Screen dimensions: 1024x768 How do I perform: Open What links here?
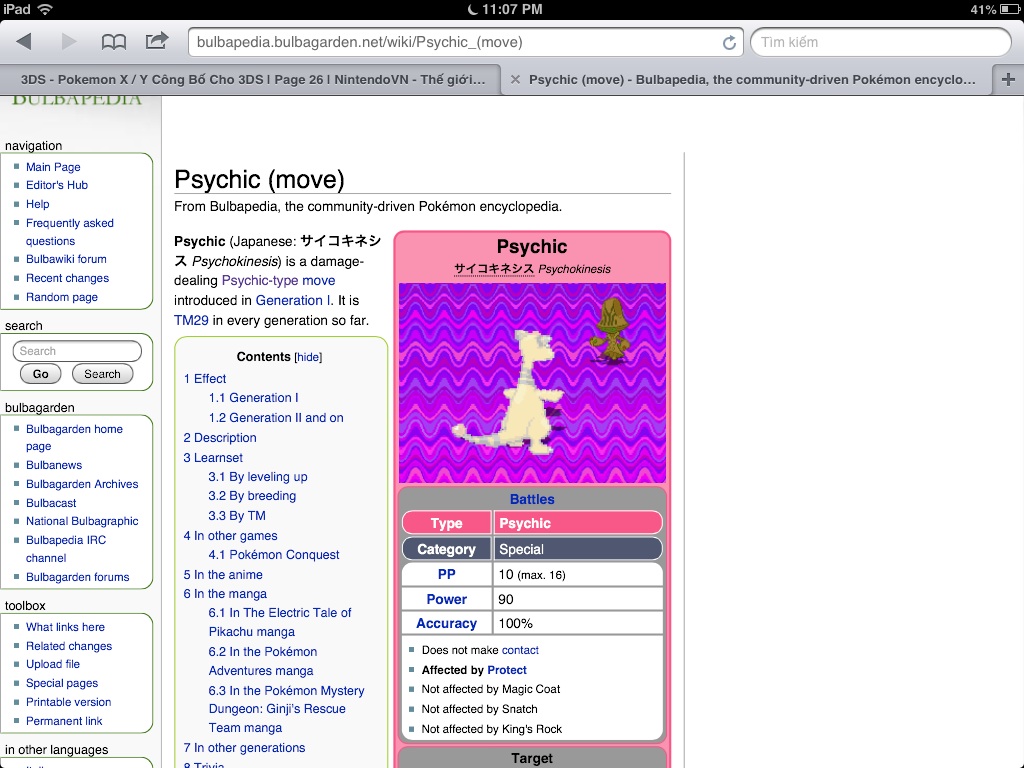(65, 627)
